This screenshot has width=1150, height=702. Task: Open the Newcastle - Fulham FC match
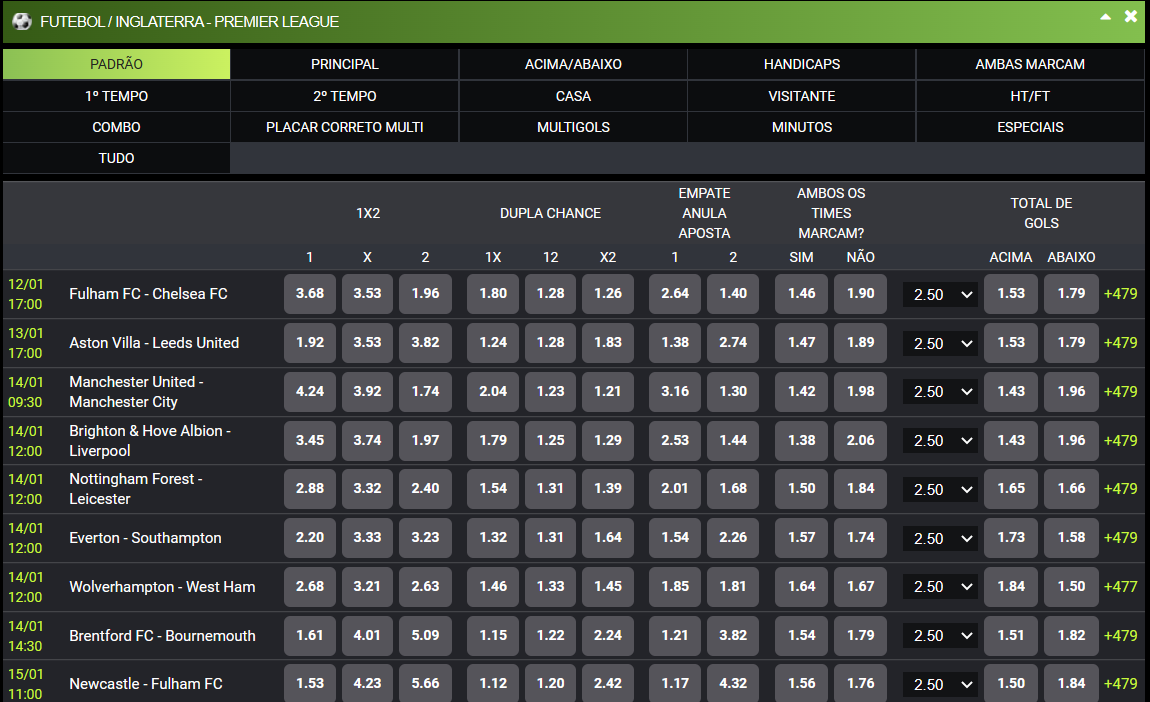[x=146, y=684]
